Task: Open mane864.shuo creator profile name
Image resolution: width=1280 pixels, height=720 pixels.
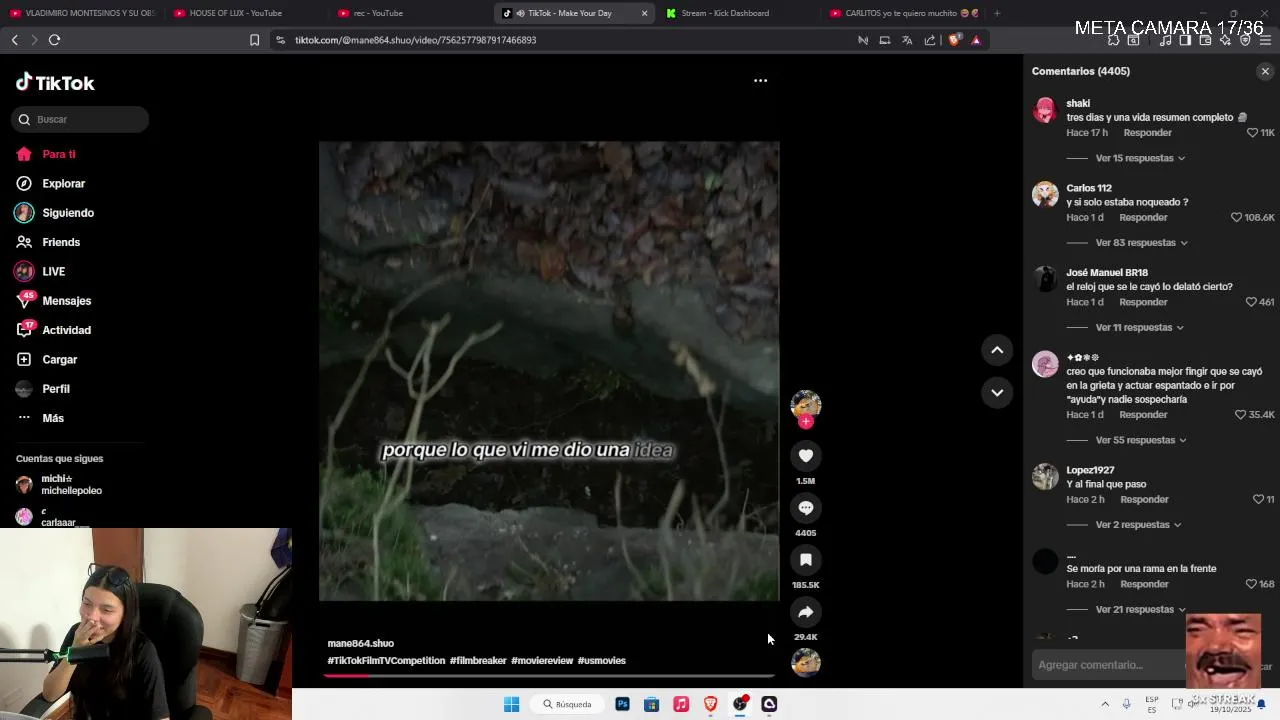Action: point(360,644)
